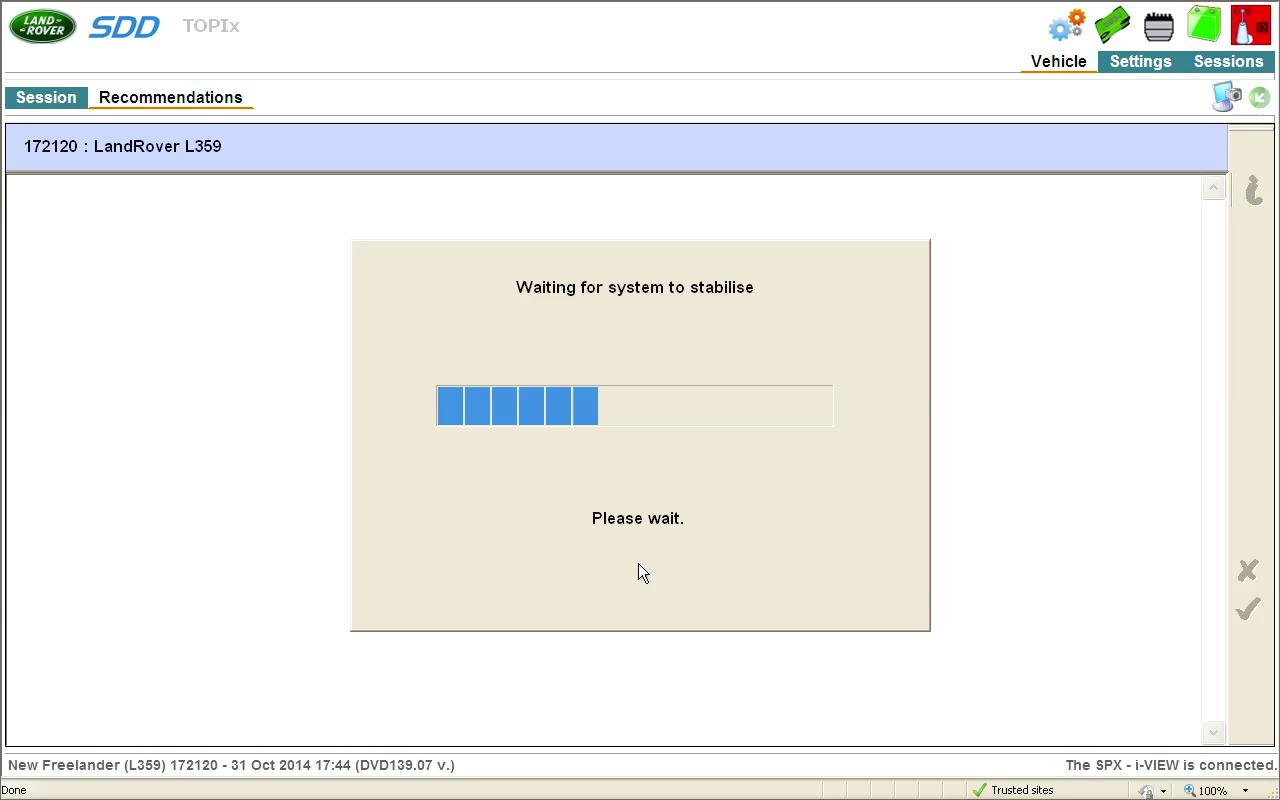This screenshot has height=800, width=1280.
Task: Click the information 'i' icon in sidebar
Action: 1253,189
